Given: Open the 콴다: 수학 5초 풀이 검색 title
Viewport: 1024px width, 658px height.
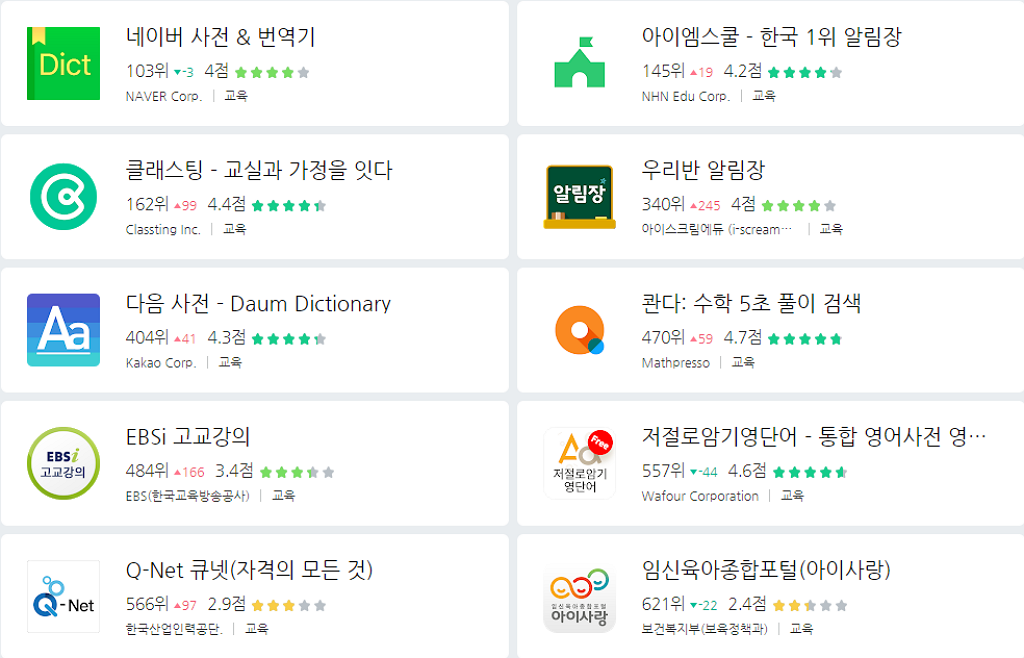Looking at the screenshot, I should tap(751, 304).
